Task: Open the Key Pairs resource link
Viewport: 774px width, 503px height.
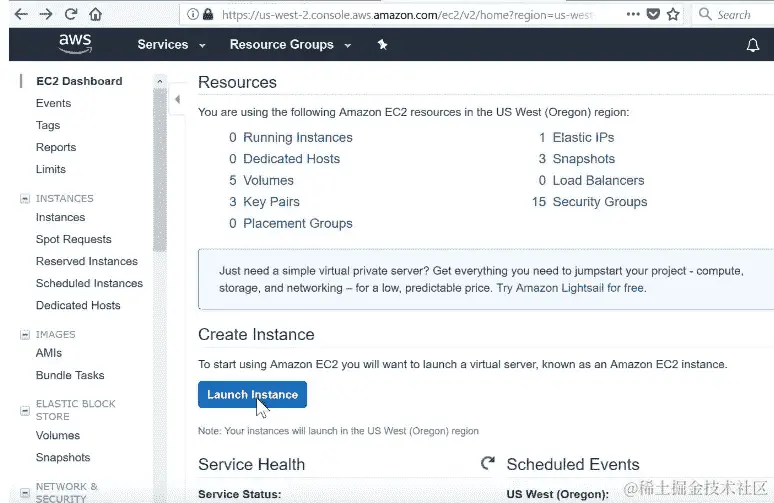Action: pyautogui.click(x=271, y=202)
